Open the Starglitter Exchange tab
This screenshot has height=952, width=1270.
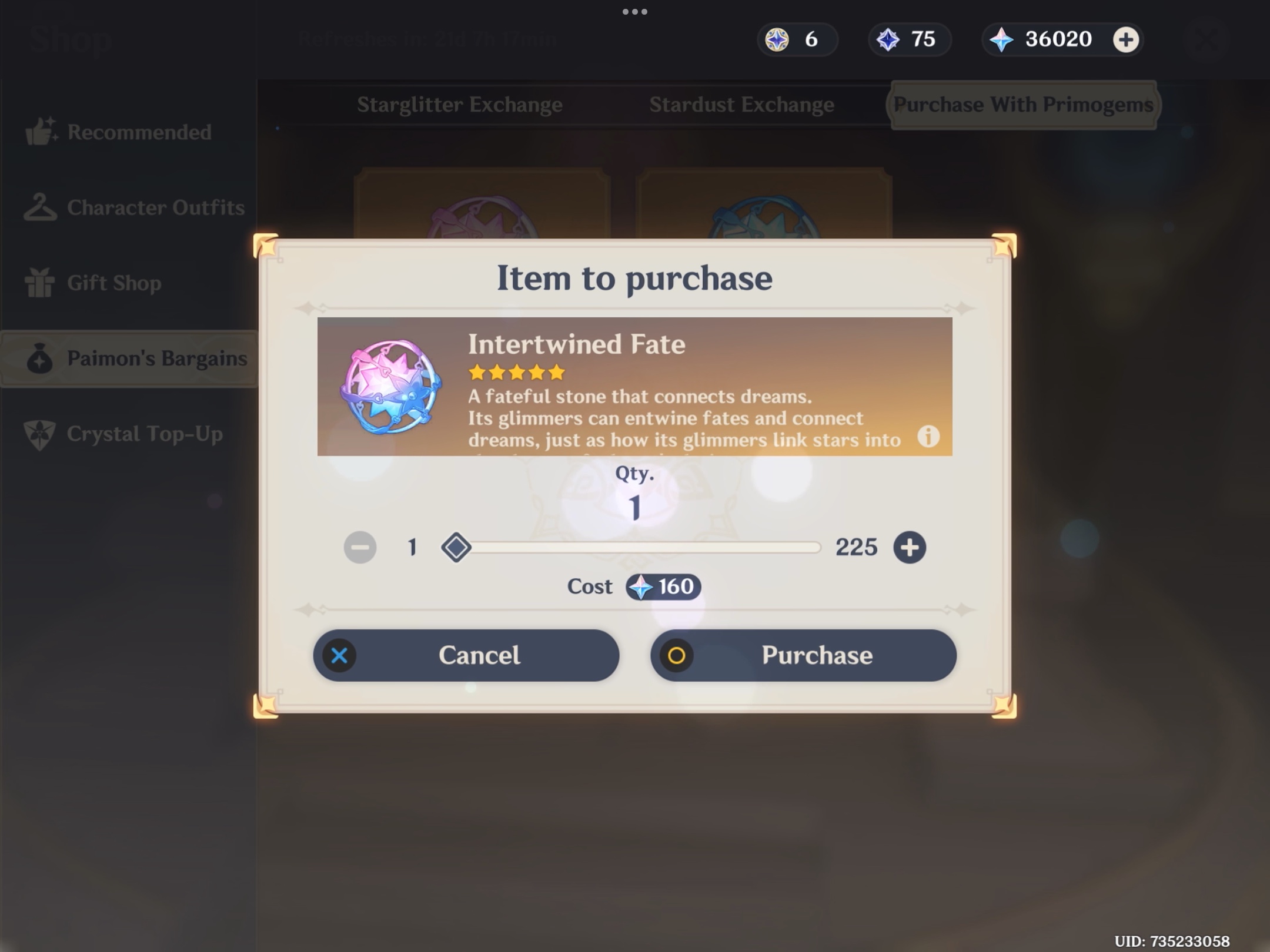coord(460,105)
